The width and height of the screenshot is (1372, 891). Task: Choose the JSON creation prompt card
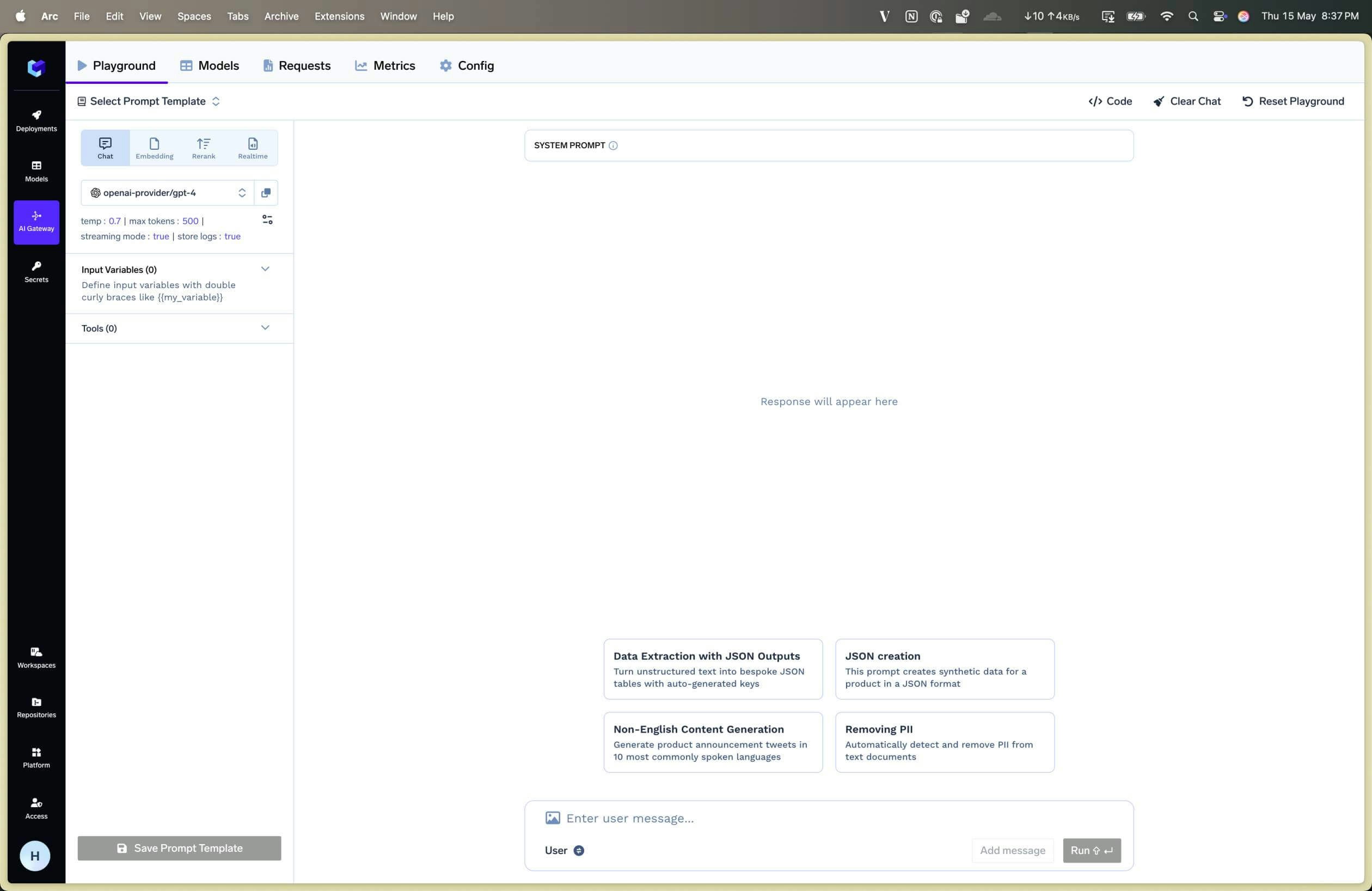coord(945,669)
